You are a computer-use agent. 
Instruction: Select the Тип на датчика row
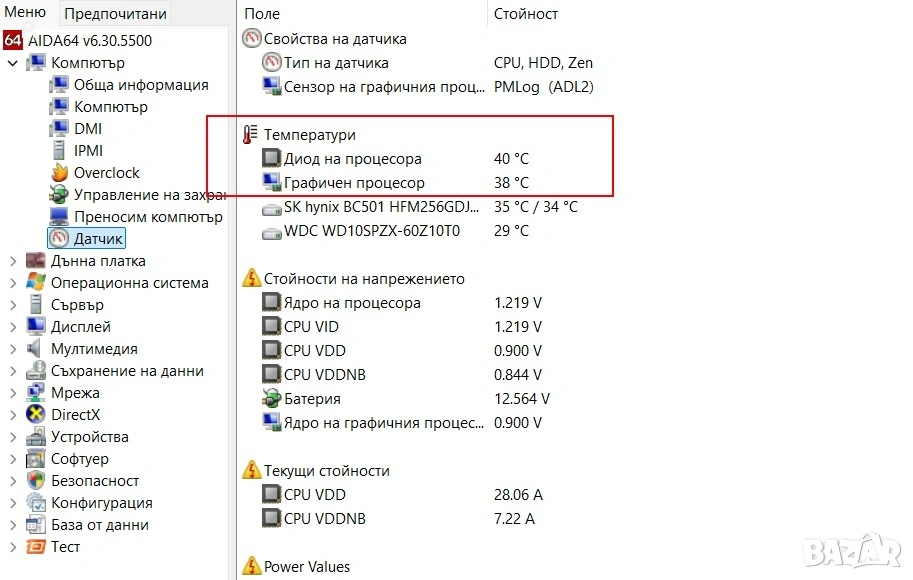pos(427,62)
